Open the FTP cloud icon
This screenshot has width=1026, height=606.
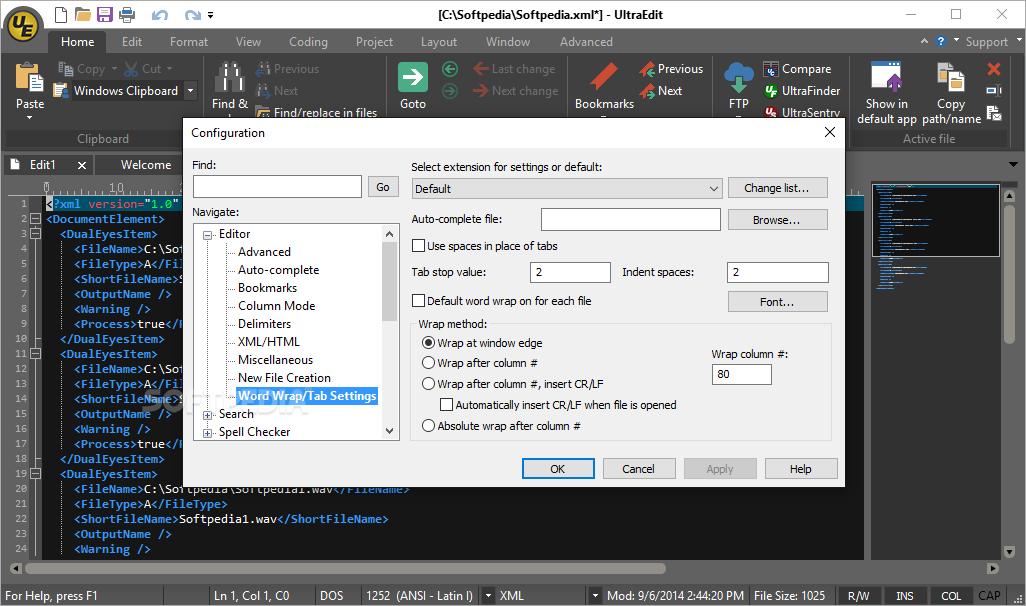(739, 78)
